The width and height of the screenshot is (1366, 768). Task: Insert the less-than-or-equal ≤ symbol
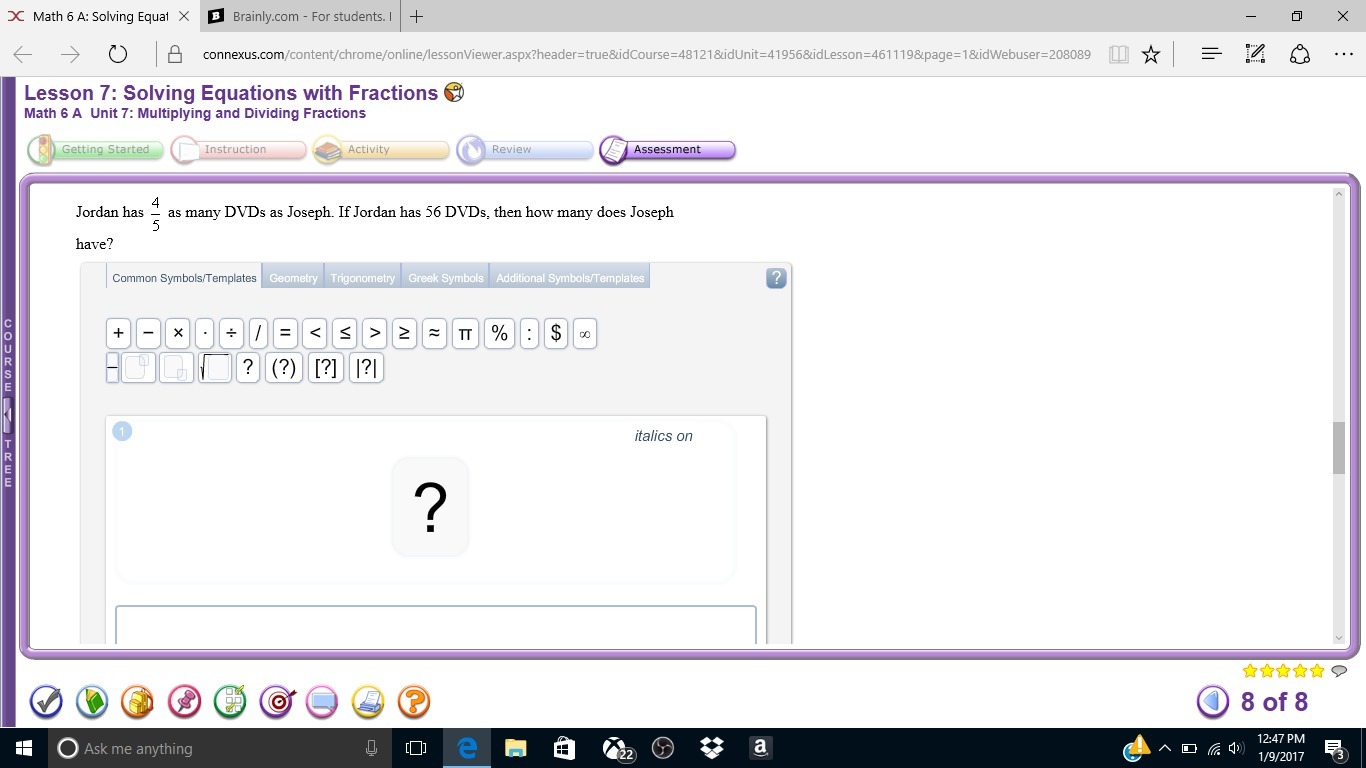click(344, 333)
